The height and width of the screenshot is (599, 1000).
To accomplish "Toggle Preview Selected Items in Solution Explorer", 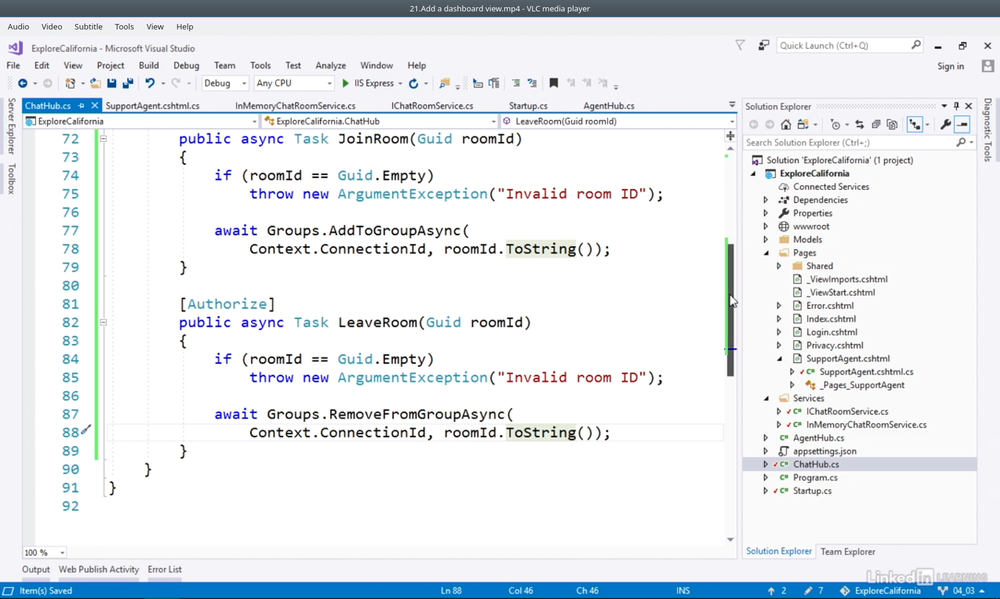I will tap(963, 124).
